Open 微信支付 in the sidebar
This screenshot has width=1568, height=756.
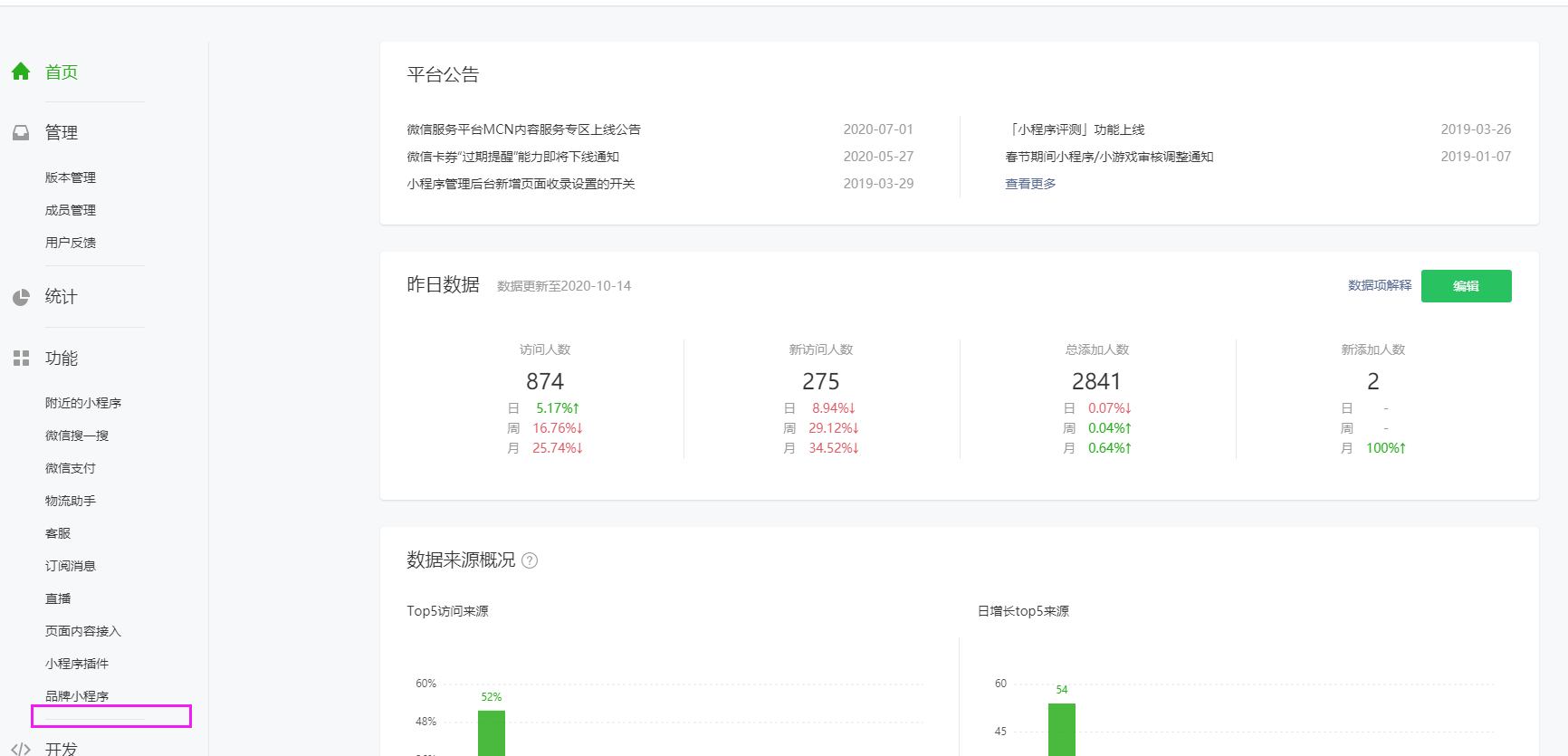point(71,468)
